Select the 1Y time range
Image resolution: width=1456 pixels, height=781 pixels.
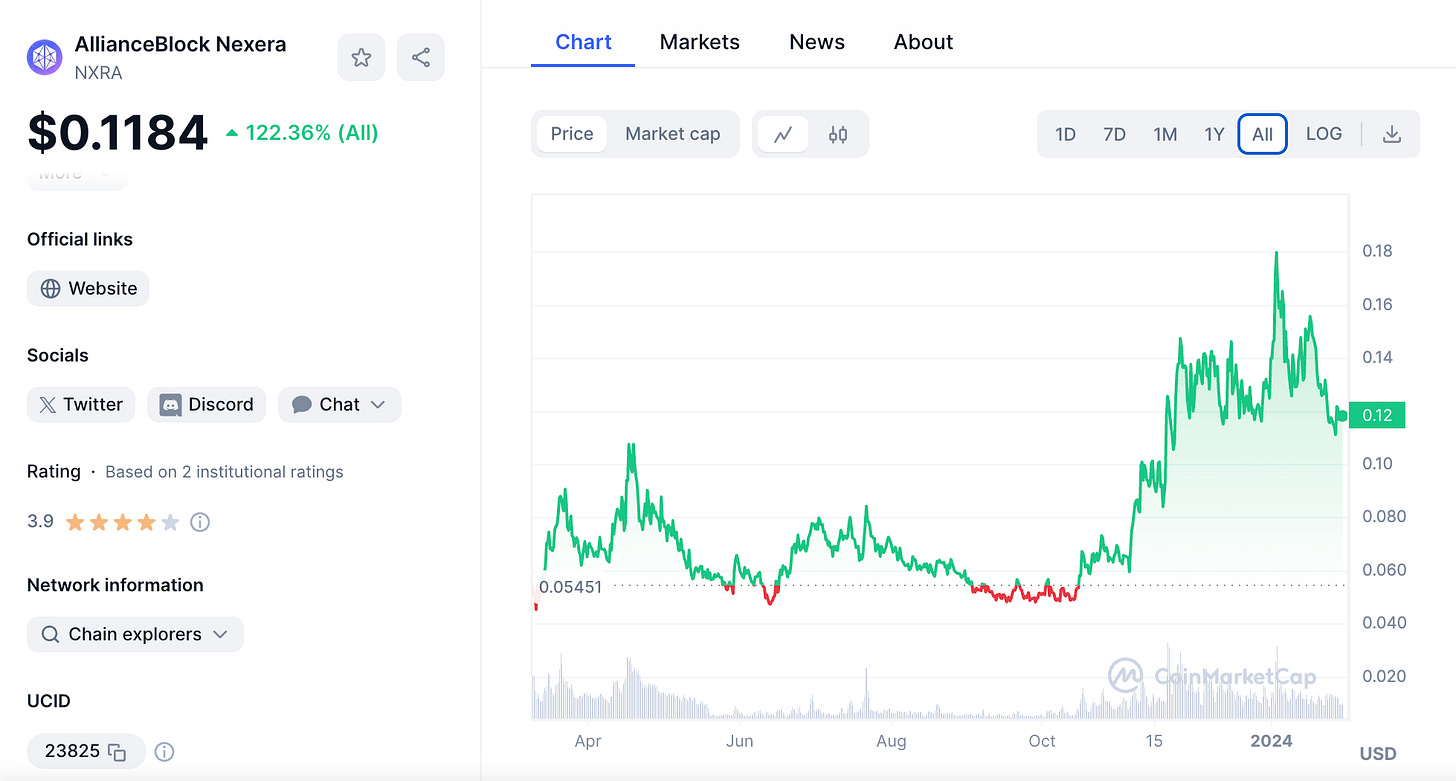coord(1214,134)
